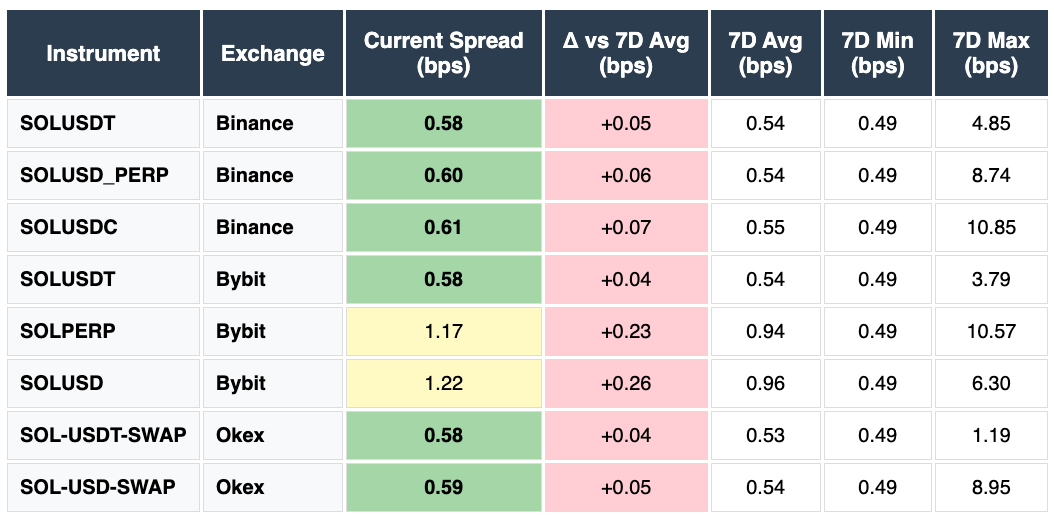Select the SOLPERP instrument row label
The width and height of the screenshot is (1054, 520).
tap(68, 332)
